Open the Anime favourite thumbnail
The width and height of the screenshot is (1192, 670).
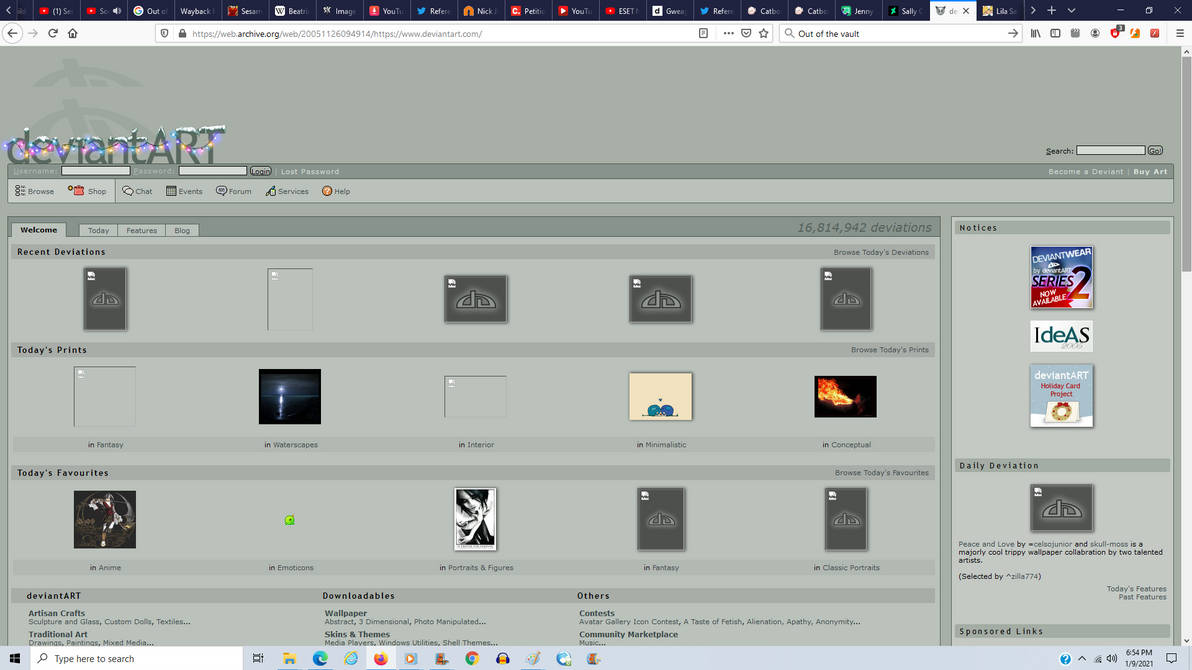tap(105, 519)
